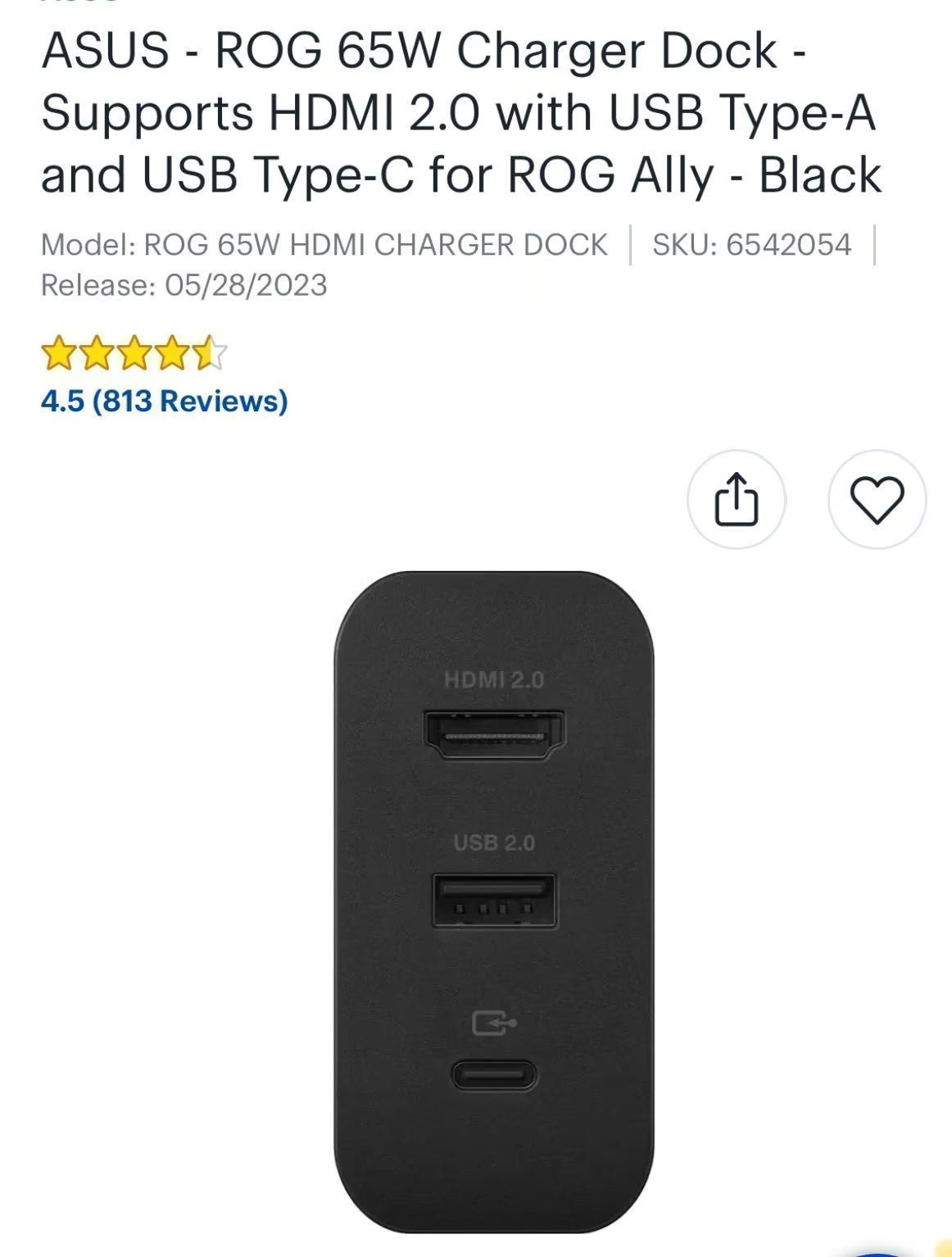952x1257 pixels.
Task: Click the 4.5 (813 Reviews) link
Action: click(164, 401)
